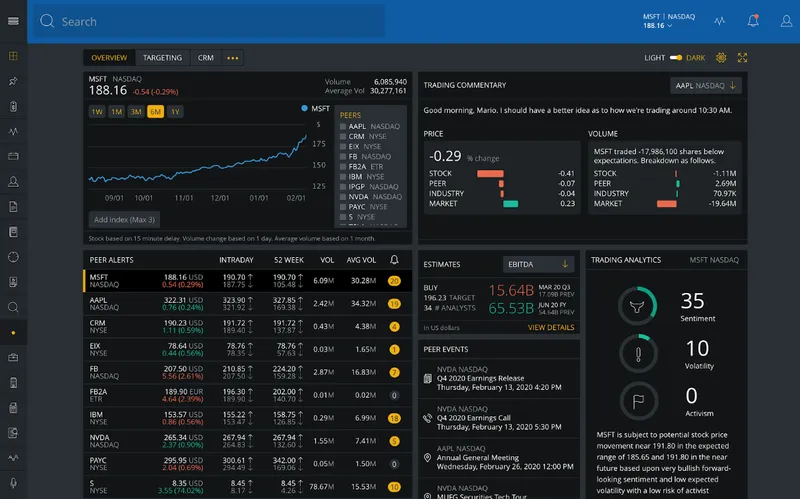Image resolution: width=800 pixels, height=499 pixels.
Task: Select the 1M chart range
Action: (x=116, y=112)
